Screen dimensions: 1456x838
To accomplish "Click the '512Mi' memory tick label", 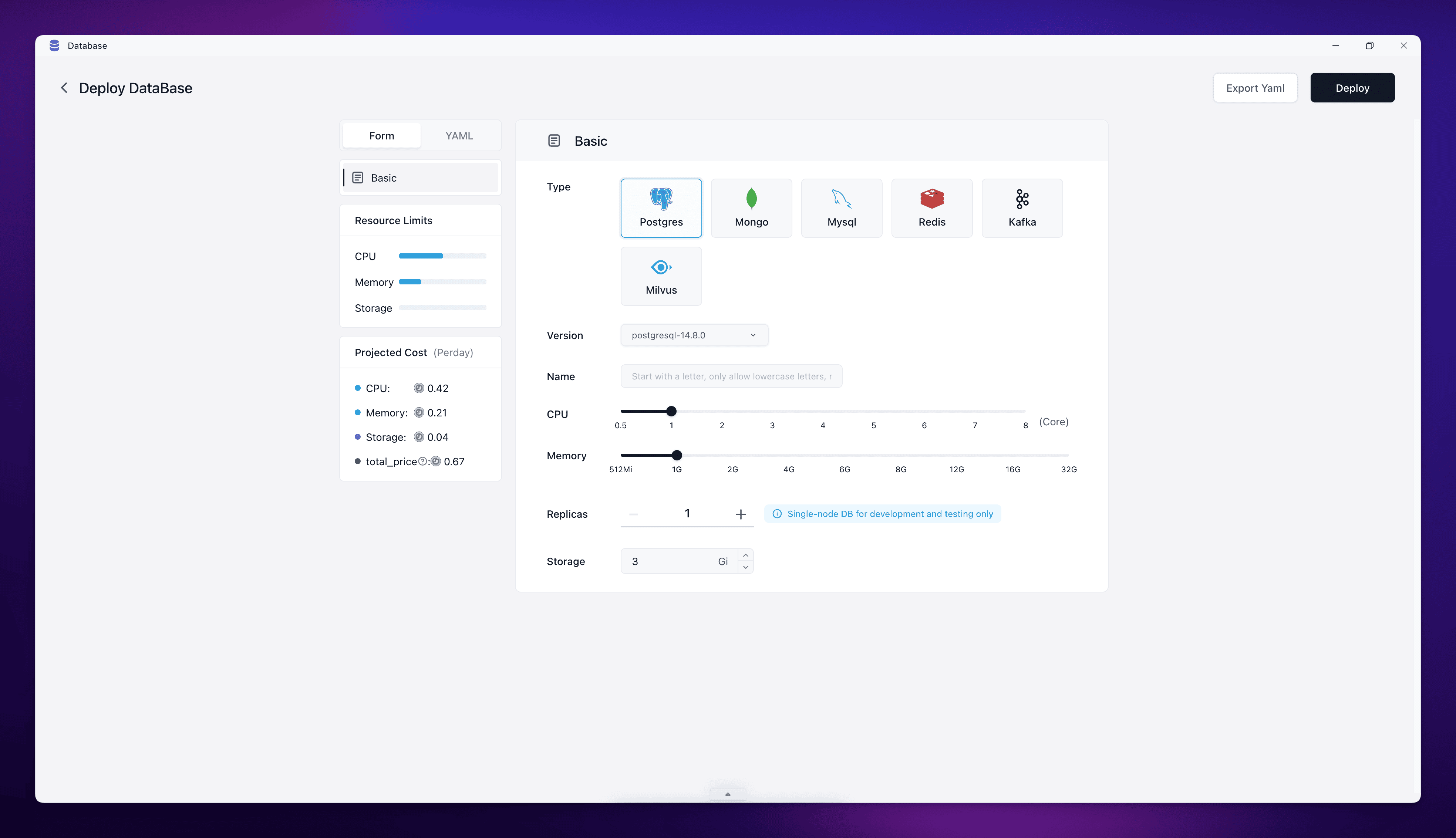I will pyautogui.click(x=621, y=470).
